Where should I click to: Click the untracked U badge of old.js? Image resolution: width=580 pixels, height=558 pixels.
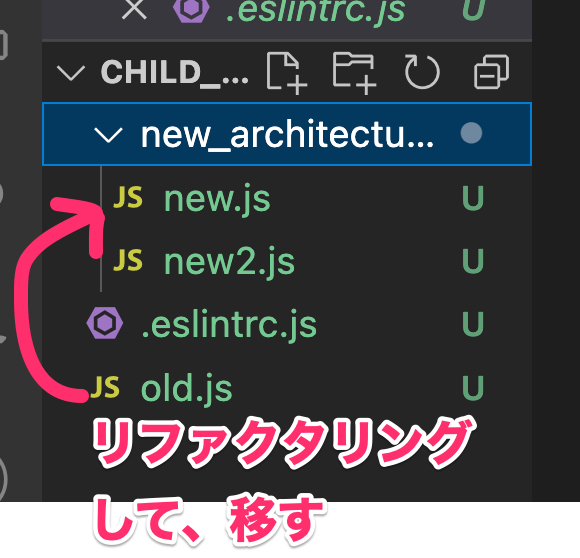tap(473, 388)
